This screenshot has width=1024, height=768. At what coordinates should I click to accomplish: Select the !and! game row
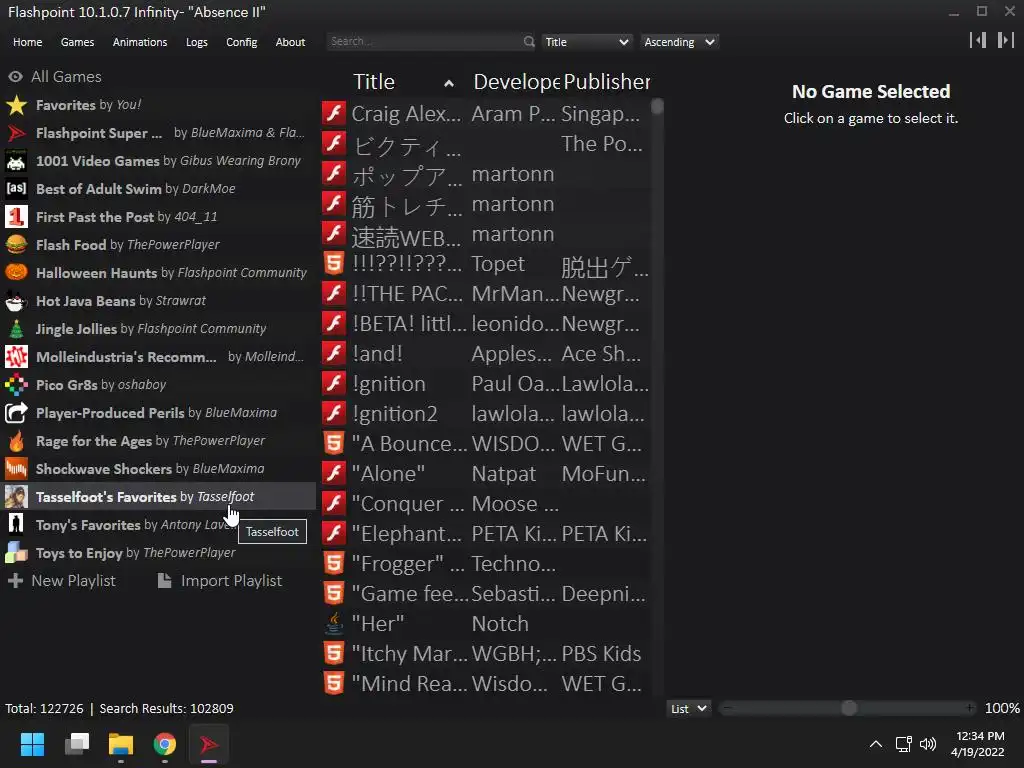[487, 353]
